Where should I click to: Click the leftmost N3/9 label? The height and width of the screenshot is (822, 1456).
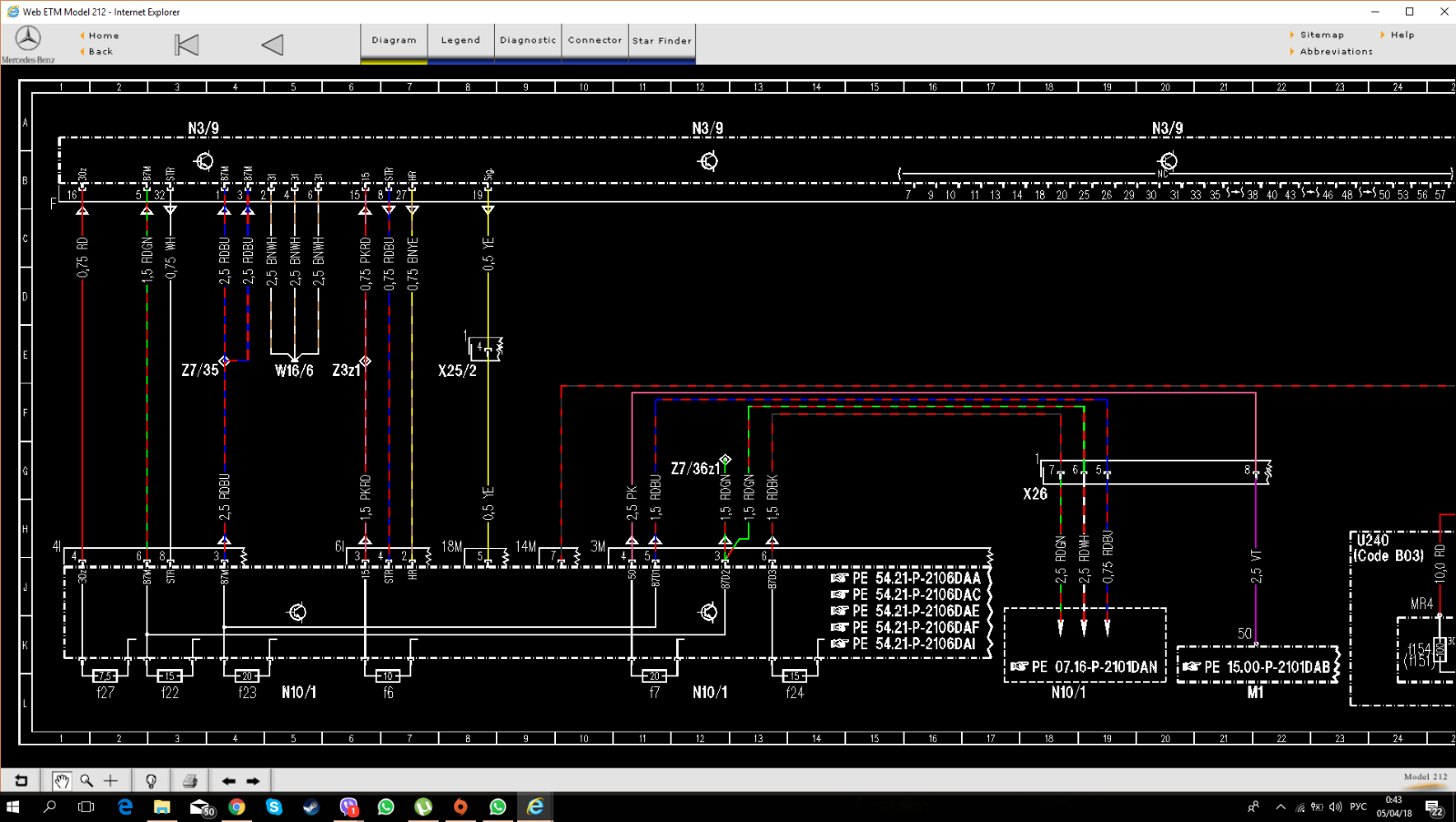pyautogui.click(x=203, y=128)
